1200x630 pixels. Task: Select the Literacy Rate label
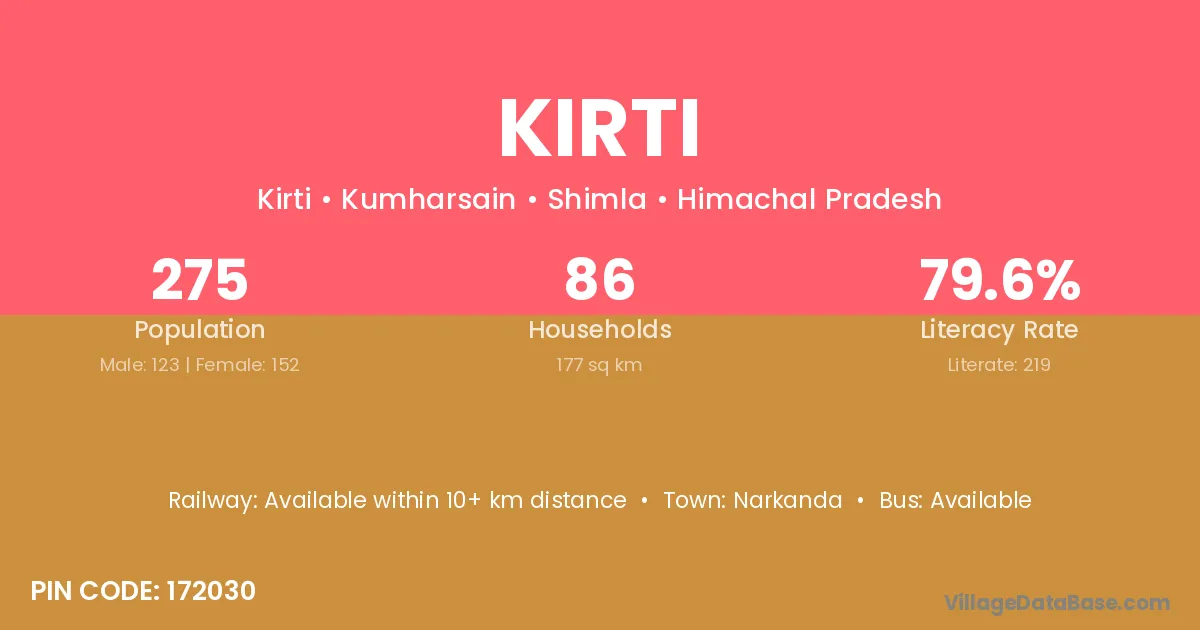[x=999, y=330]
